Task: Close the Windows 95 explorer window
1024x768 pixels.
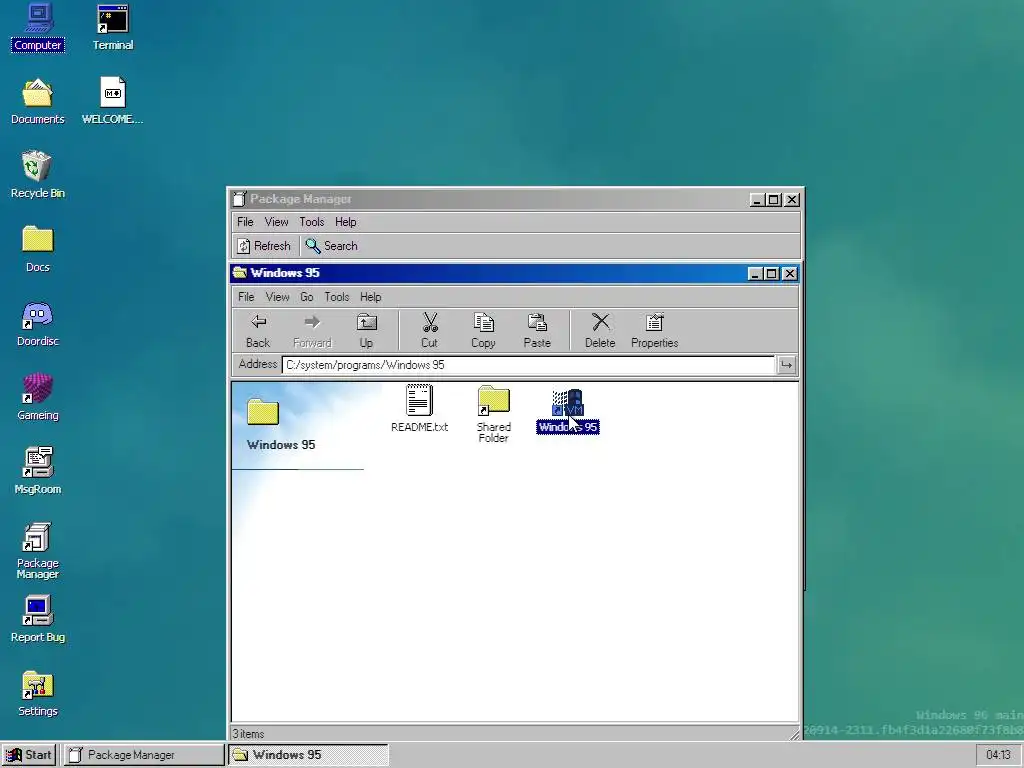Action: [790, 274]
